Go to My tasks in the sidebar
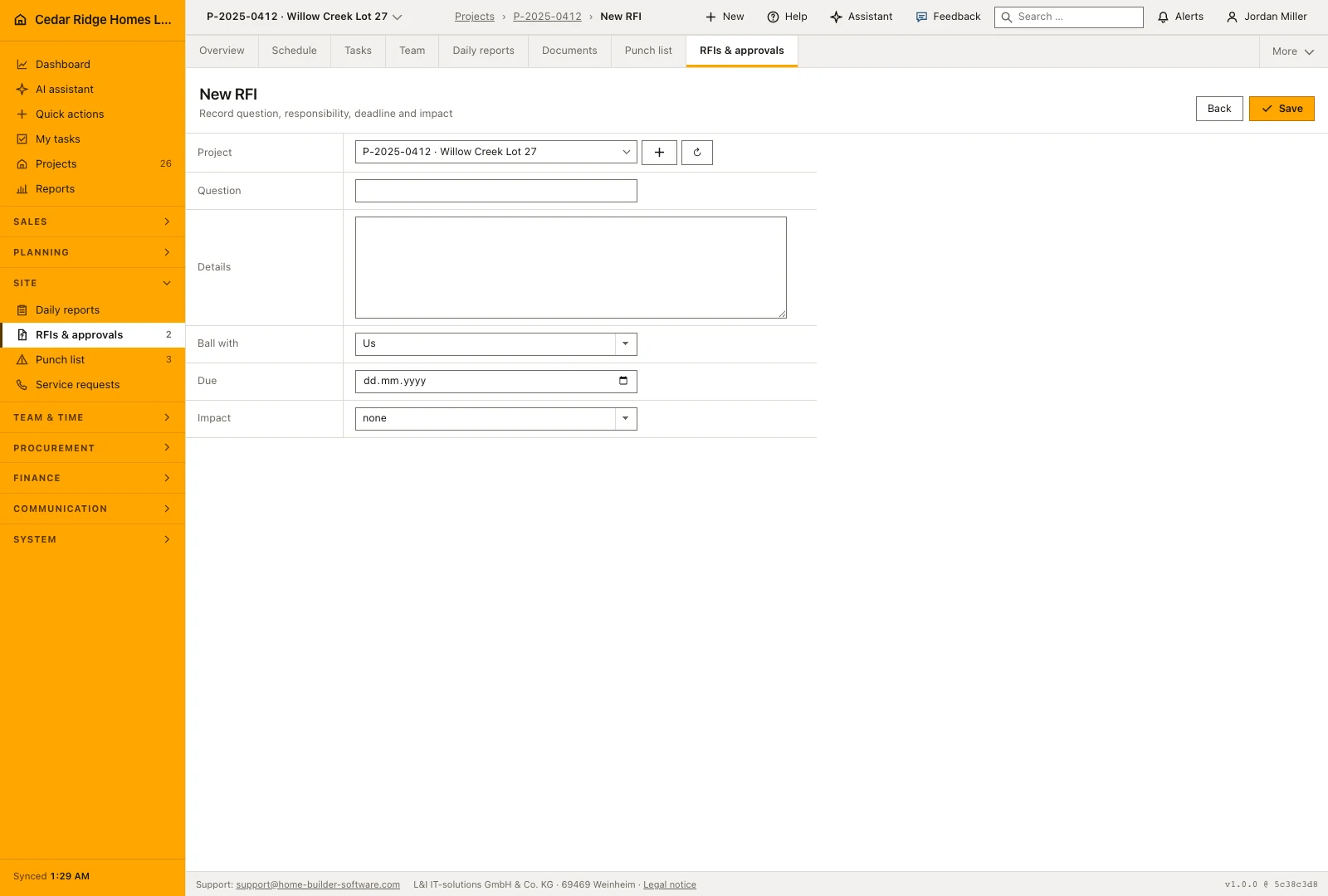 point(92,139)
